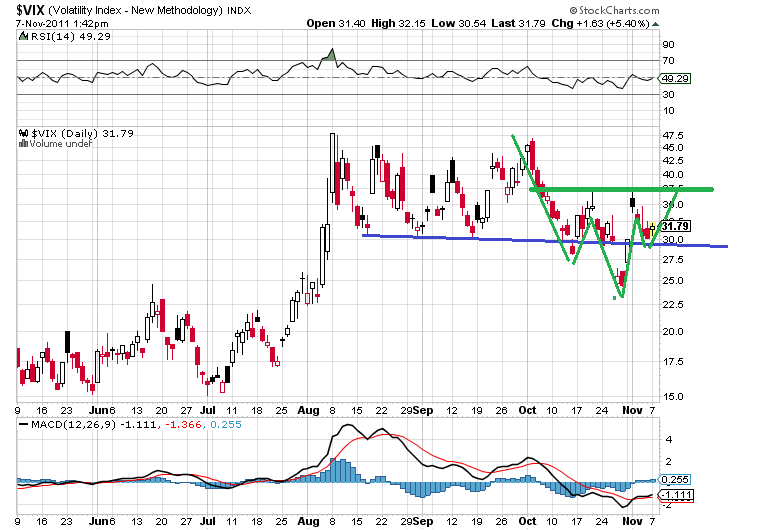This screenshot has height=530, width=774.
Task: Click the Chg +1.63 (+5.40%) value
Action: [600, 23]
